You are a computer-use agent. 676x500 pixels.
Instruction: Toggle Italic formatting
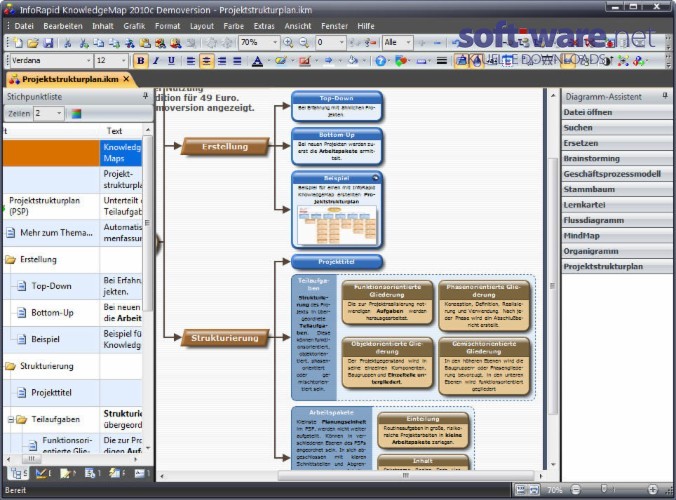click(156, 61)
